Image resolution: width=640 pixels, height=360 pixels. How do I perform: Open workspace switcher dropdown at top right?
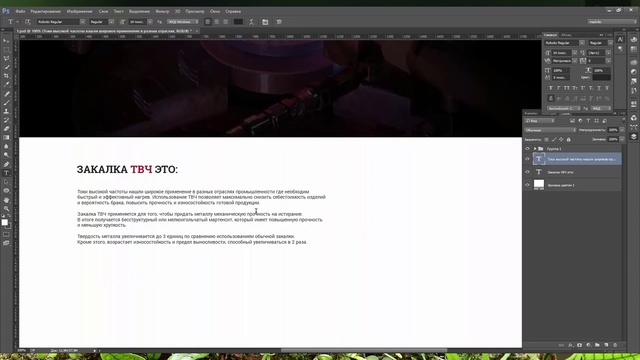click(x=612, y=22)
